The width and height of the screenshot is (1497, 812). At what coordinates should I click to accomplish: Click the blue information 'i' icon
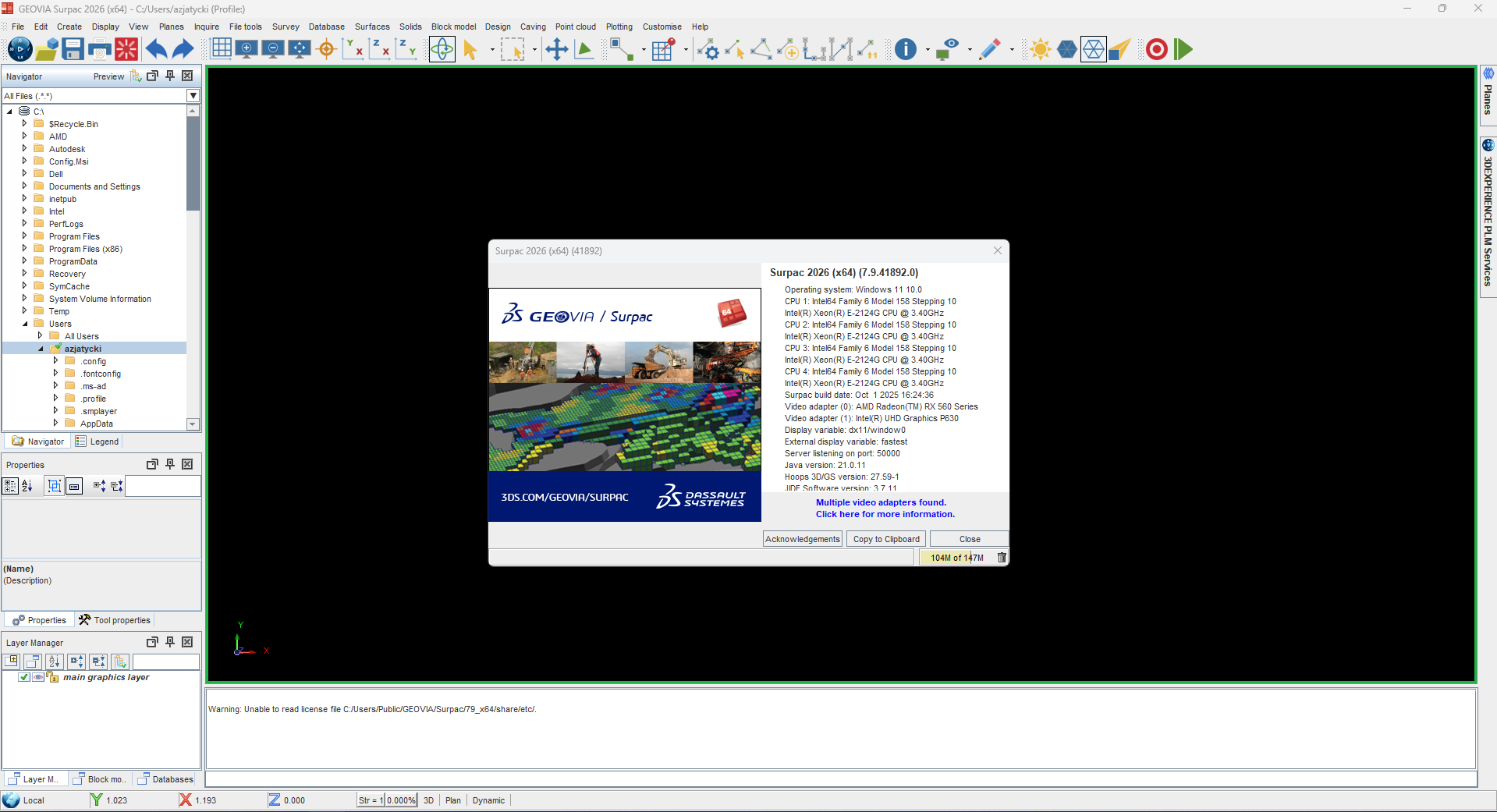click(906, 49)
